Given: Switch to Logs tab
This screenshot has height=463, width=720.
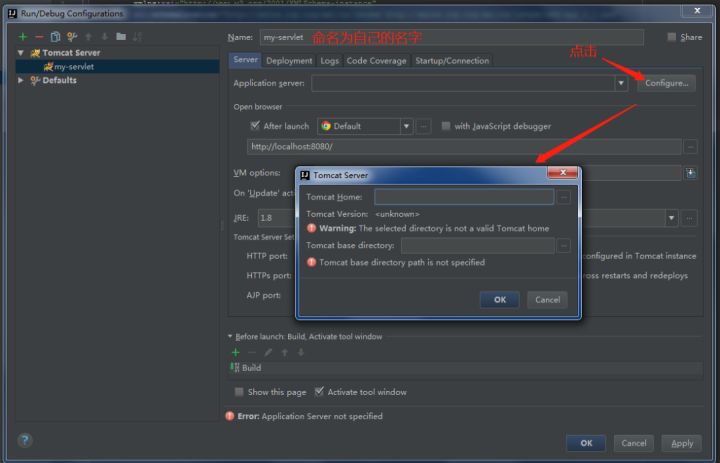Looking at the screenshot, I should tap(330, 61).
